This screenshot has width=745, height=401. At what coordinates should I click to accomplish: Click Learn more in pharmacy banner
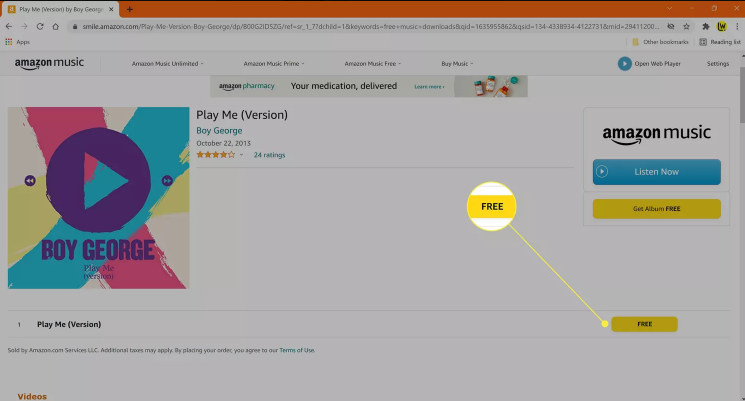tap(429, 86)
